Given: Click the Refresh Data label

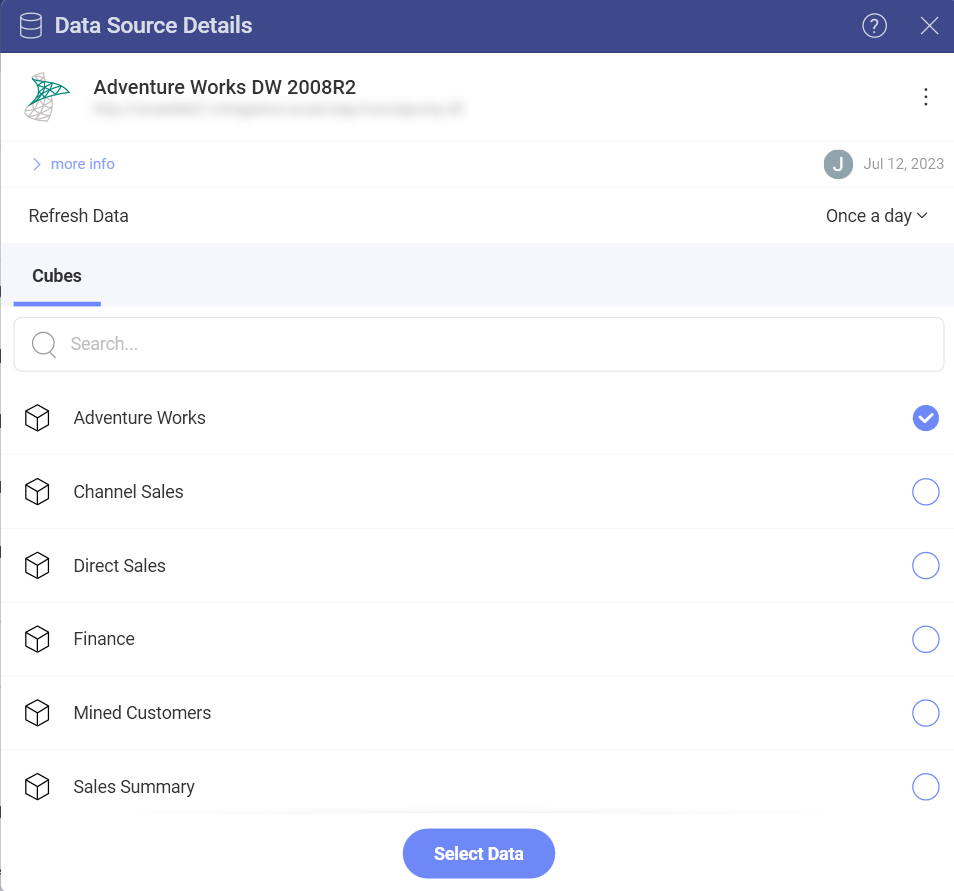Looking at the screenshot, I should (78, 216).
